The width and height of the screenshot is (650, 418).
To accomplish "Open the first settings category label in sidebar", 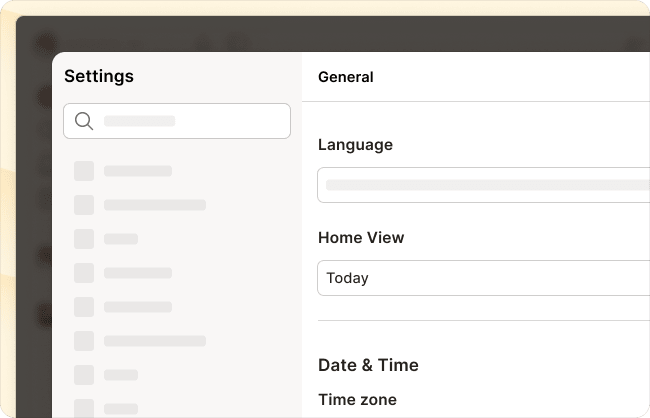I will point(138,171).
